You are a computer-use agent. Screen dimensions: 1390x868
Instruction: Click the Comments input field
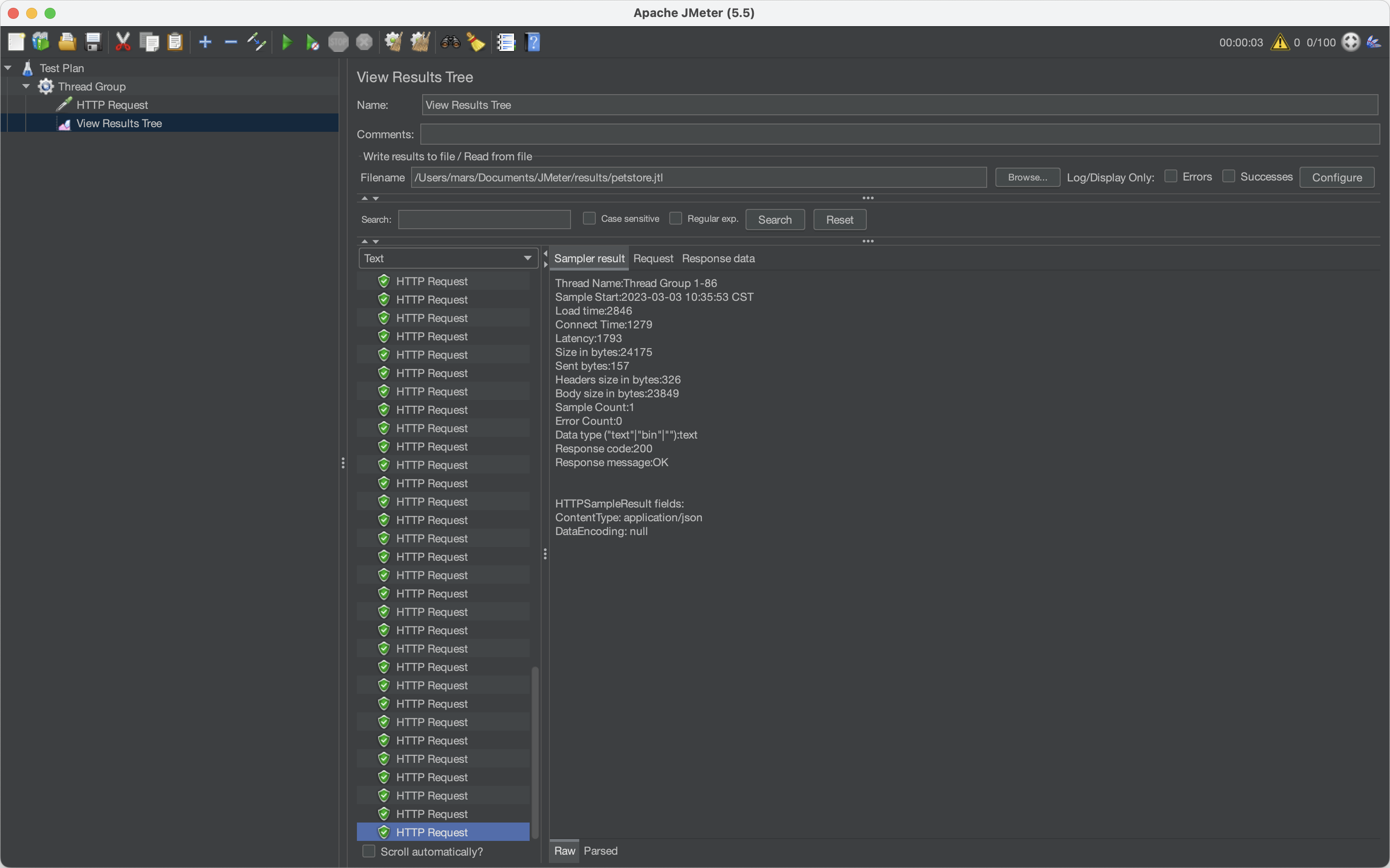coord(900,134)
